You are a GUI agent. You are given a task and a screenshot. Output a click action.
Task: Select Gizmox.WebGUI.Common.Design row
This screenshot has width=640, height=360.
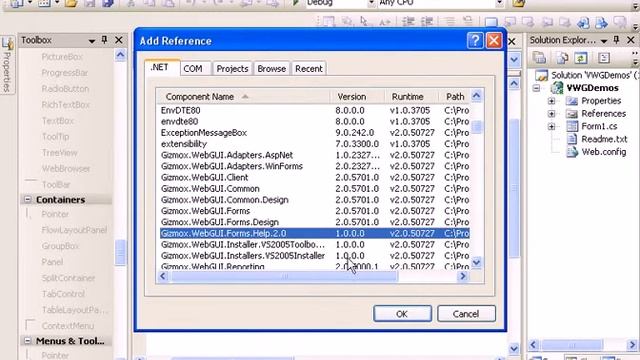click(314, 200)
